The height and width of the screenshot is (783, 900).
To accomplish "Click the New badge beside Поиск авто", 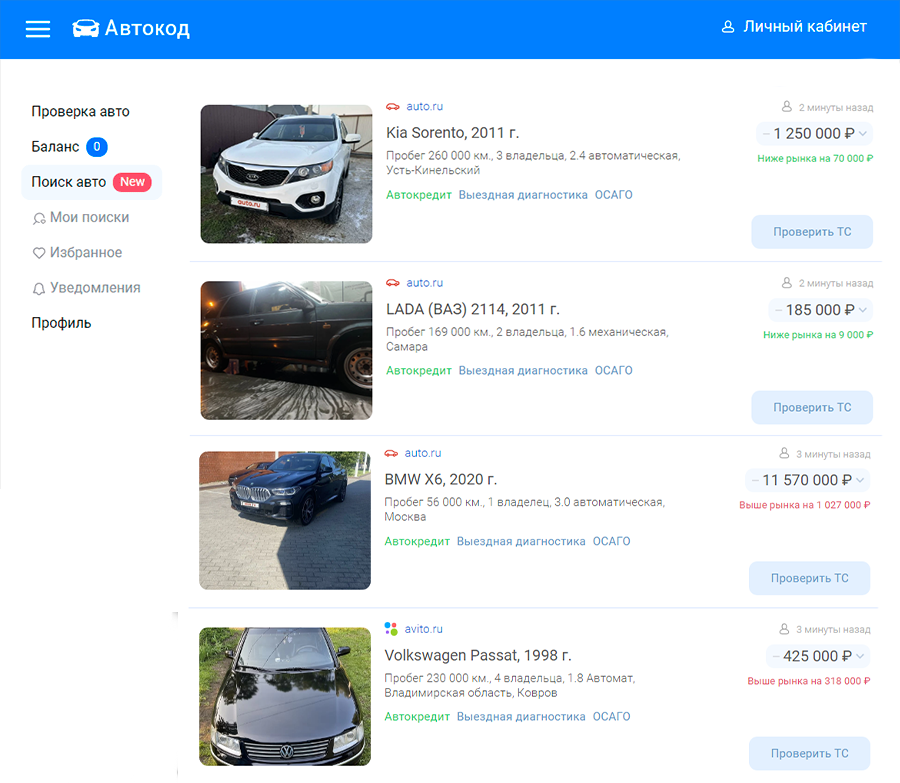I will coord(132,182).
